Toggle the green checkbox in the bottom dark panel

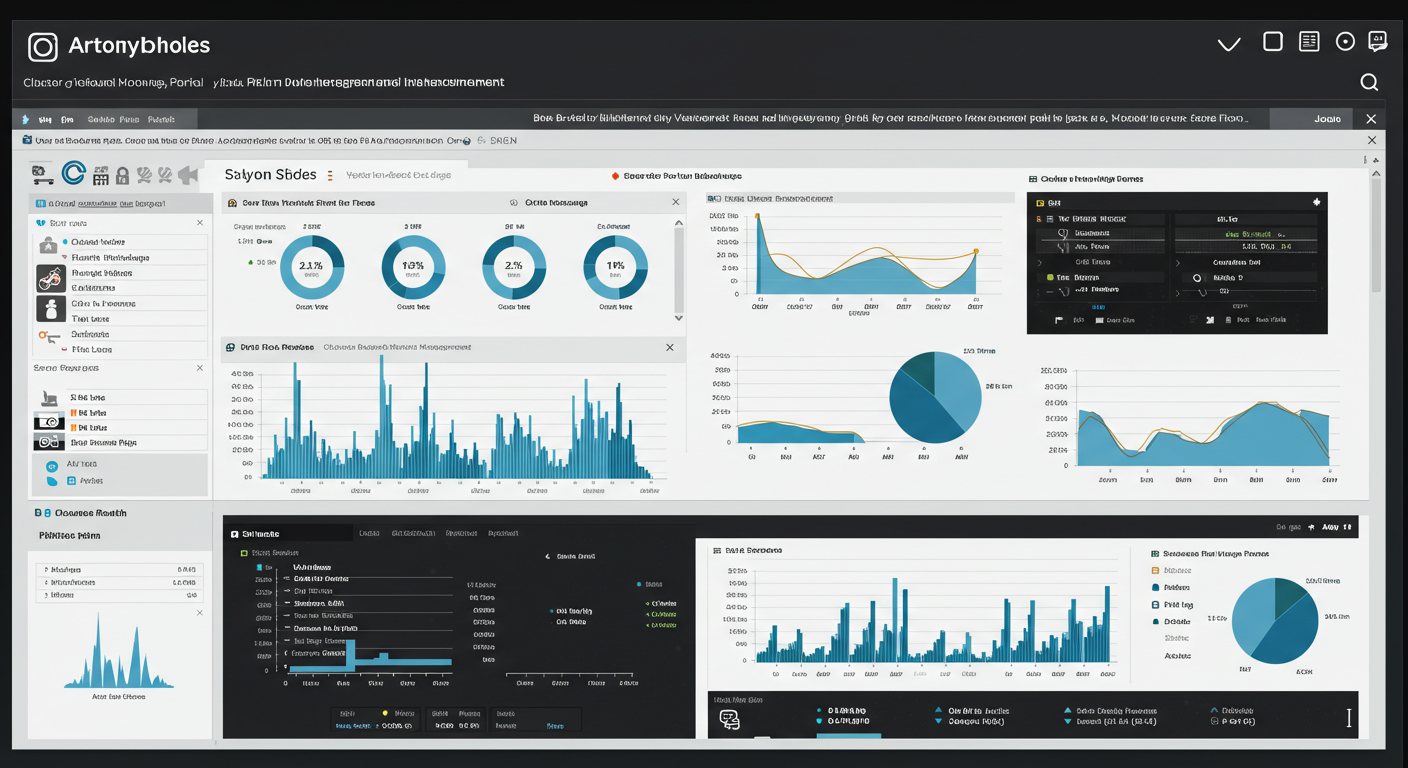(x=244, y=552)
